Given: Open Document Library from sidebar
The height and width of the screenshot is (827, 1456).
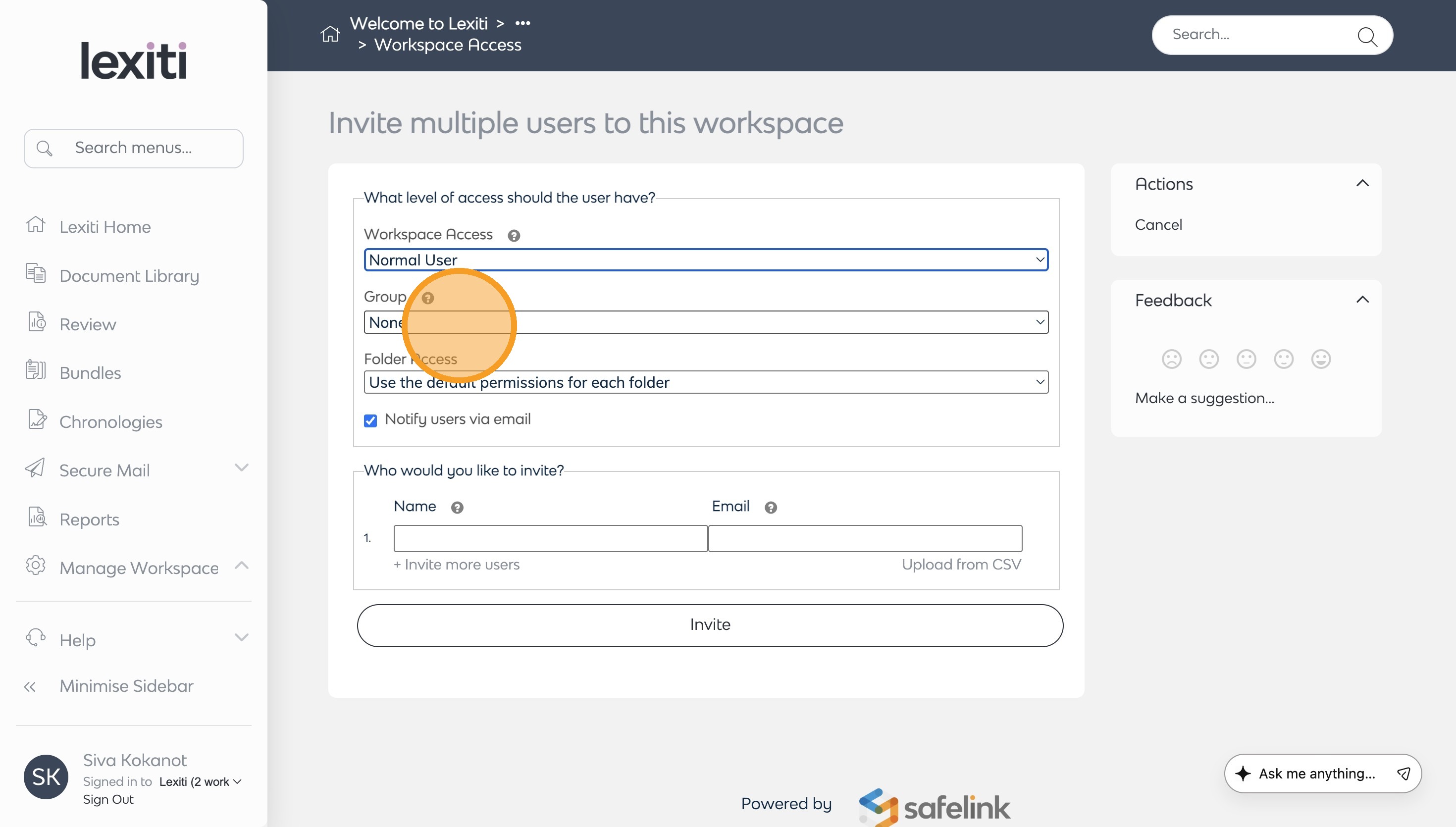Looking at the screenshot, I should pyautogui.click(x=129, y=276).
